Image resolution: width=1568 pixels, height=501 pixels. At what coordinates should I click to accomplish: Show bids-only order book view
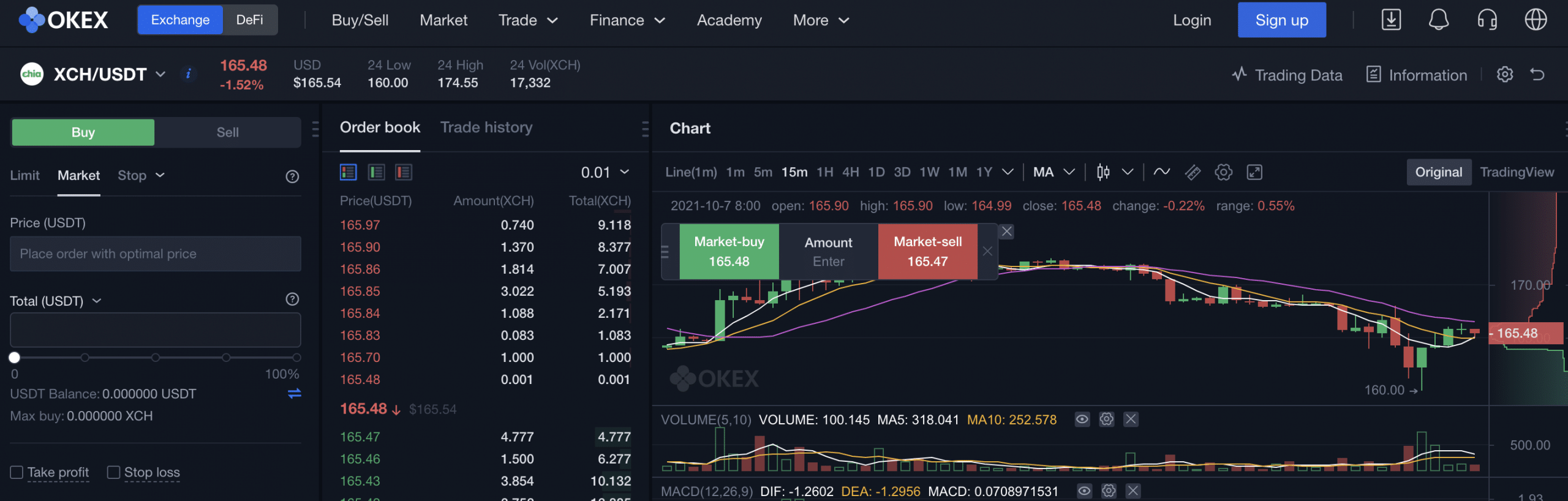(376, 172)
